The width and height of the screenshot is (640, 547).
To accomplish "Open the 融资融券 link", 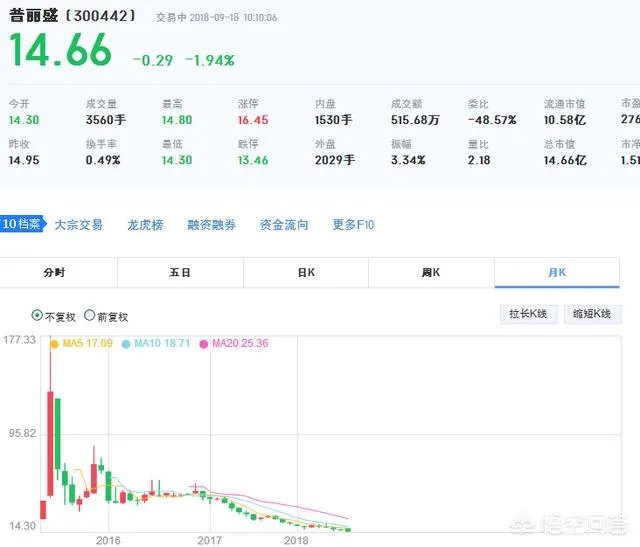I will click(x=211, y=225).
